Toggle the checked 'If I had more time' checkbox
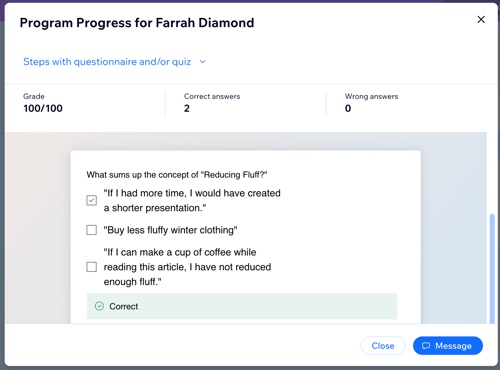The image size is (500, 370). click(91, 200)
